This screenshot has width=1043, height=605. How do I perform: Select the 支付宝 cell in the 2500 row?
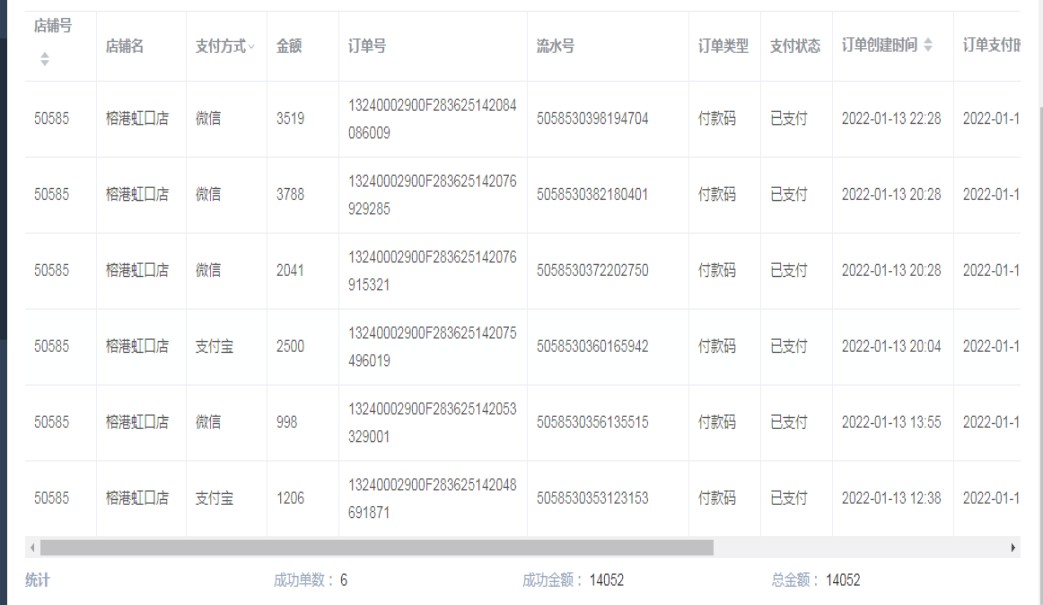(214, 347)
